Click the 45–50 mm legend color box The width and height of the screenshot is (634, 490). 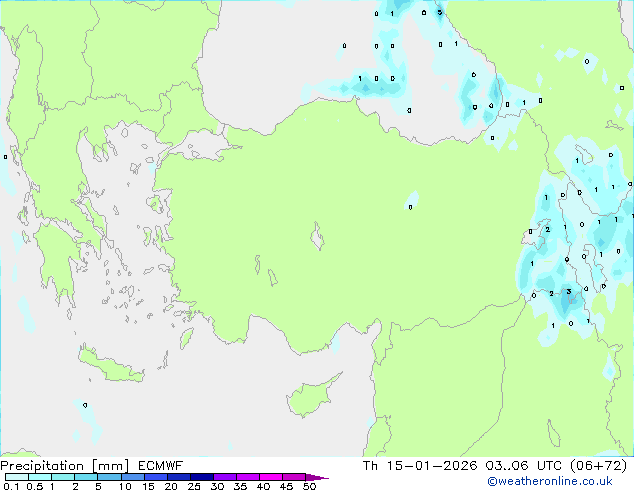click(x=294, y=477)
